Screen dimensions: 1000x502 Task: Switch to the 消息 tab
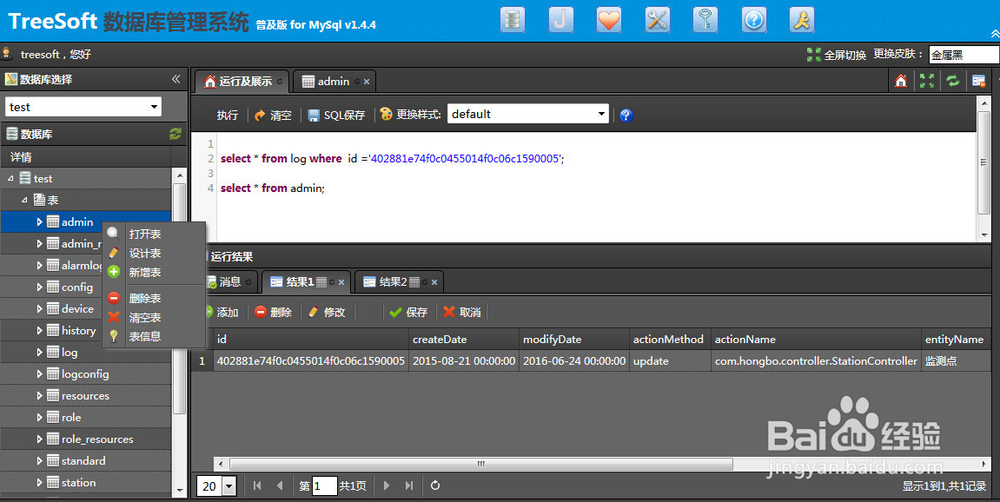pyautogui.click(x=229, y=281)
